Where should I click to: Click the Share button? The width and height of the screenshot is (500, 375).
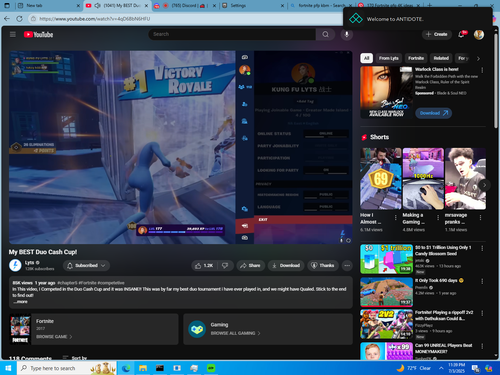(x=250, y=265)
